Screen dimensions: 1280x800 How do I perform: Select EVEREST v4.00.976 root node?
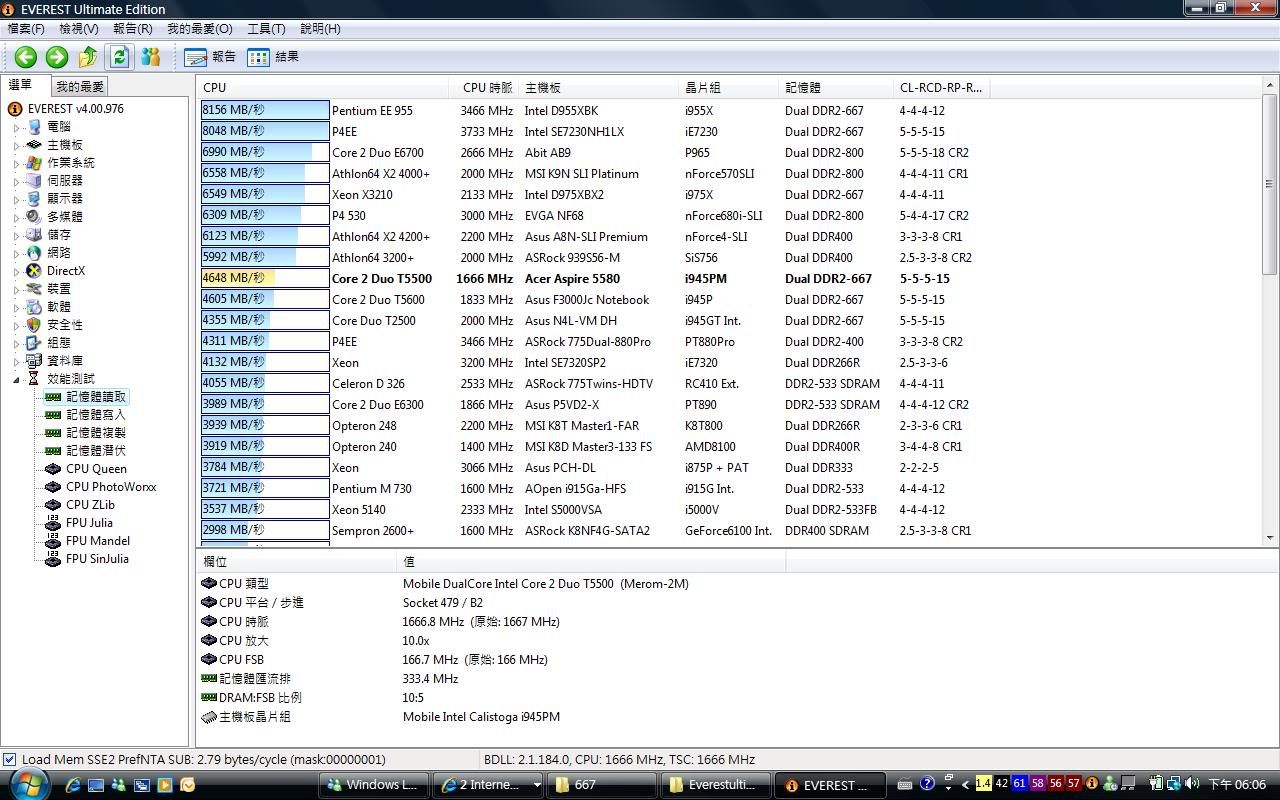tap(76, 109)
